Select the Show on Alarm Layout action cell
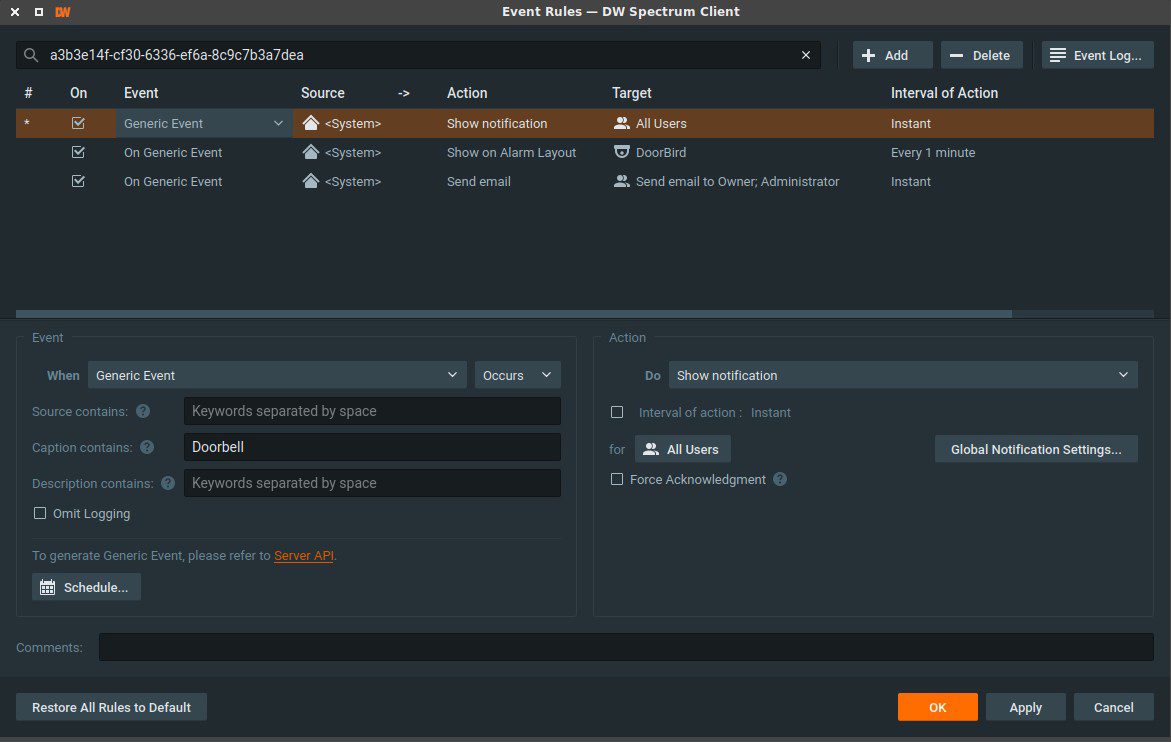The width and height of the screenshot is (1171, 742). pyautogui.click(x=512, y=152)
